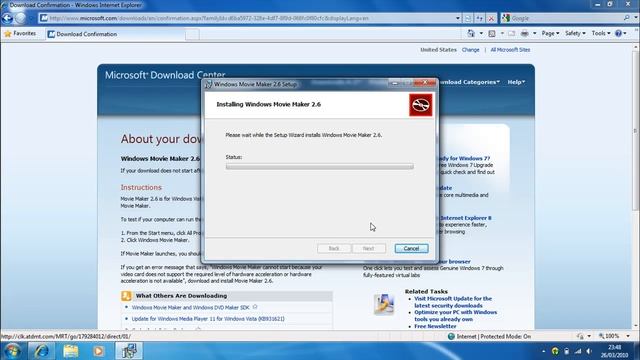Open Internet Explorer from the taskbar
The image size is (640, 360).
(x=41, y=351)
